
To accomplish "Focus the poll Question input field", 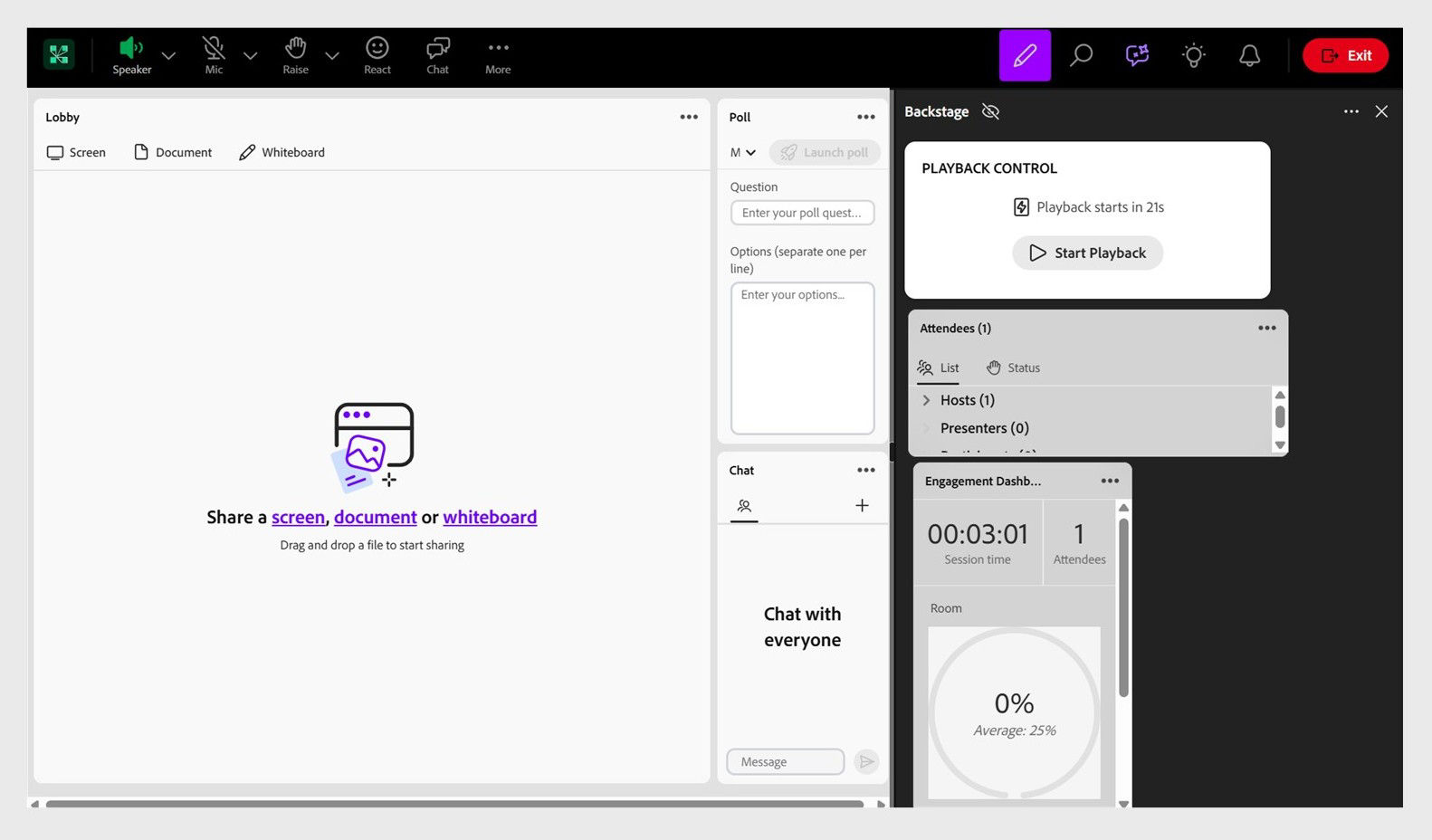I will [x=802, y=213].
